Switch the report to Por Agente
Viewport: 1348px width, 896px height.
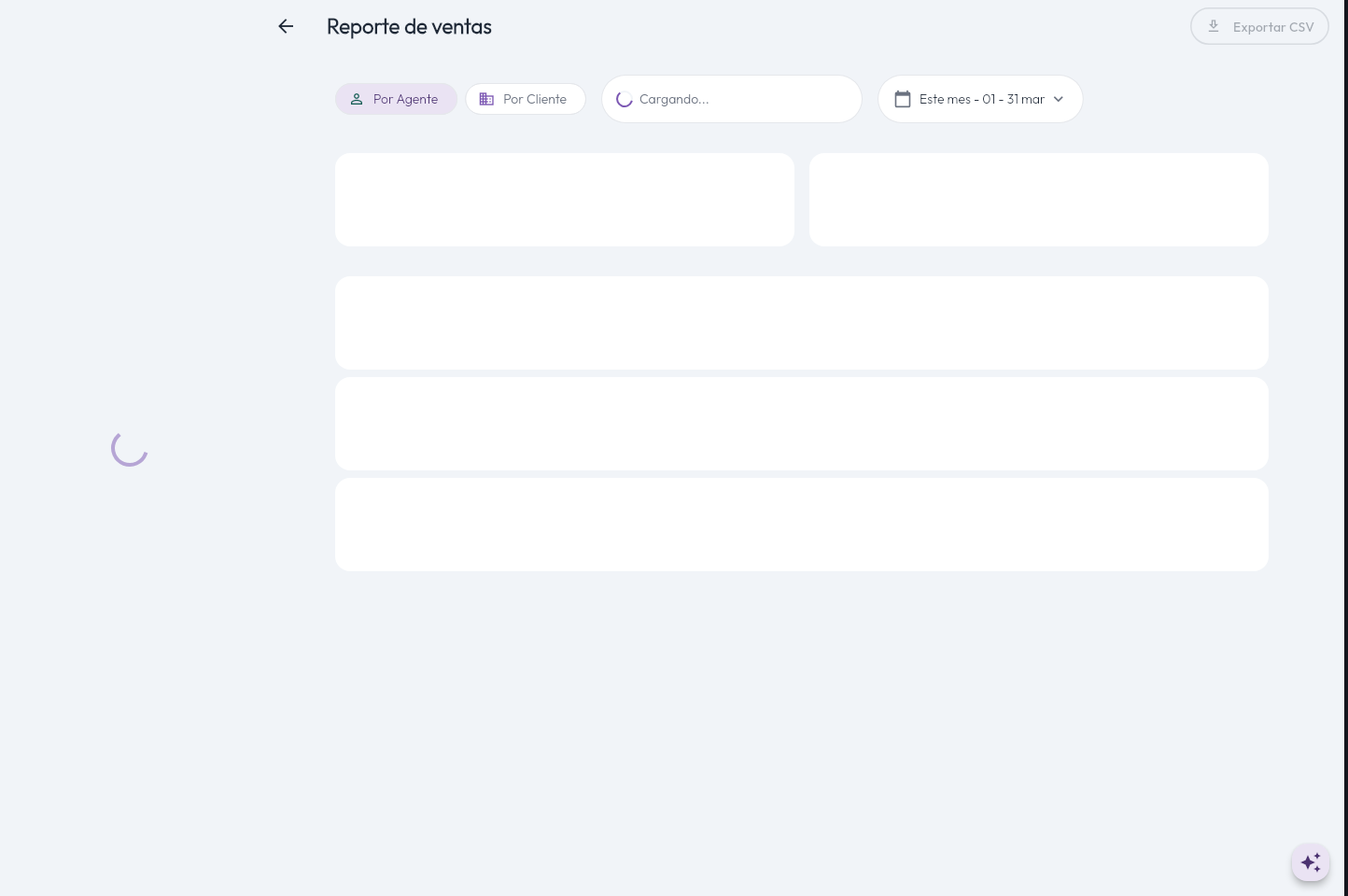point(405,99)
